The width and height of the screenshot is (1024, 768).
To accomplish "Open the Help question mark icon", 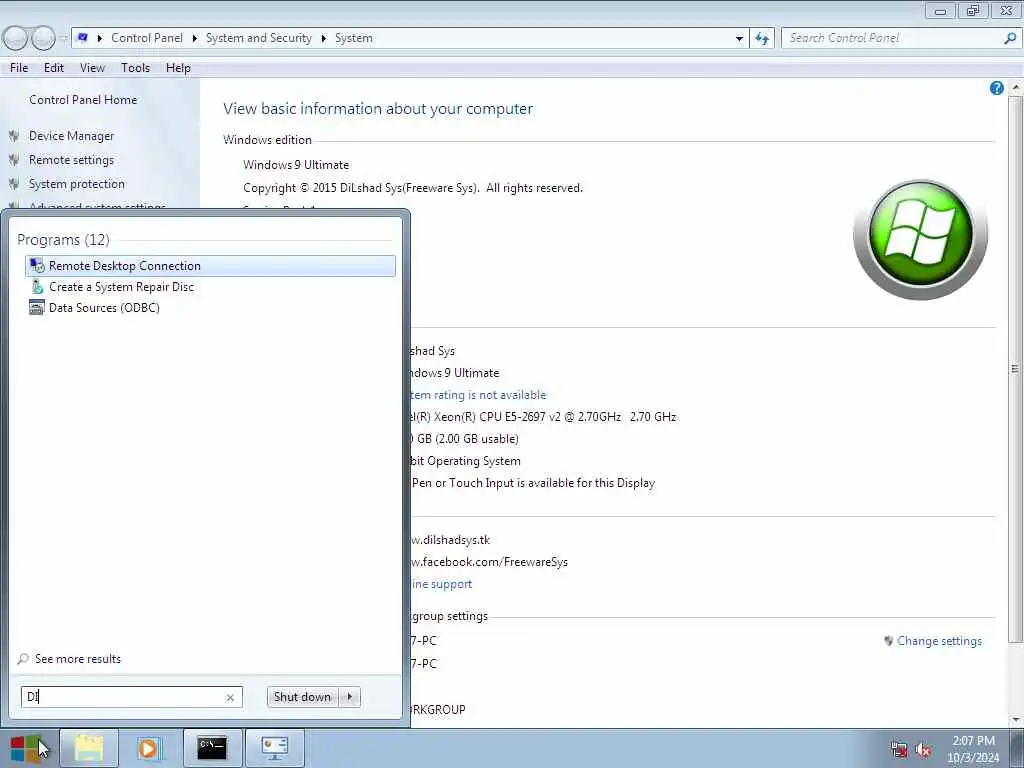I will click(997, 88).
